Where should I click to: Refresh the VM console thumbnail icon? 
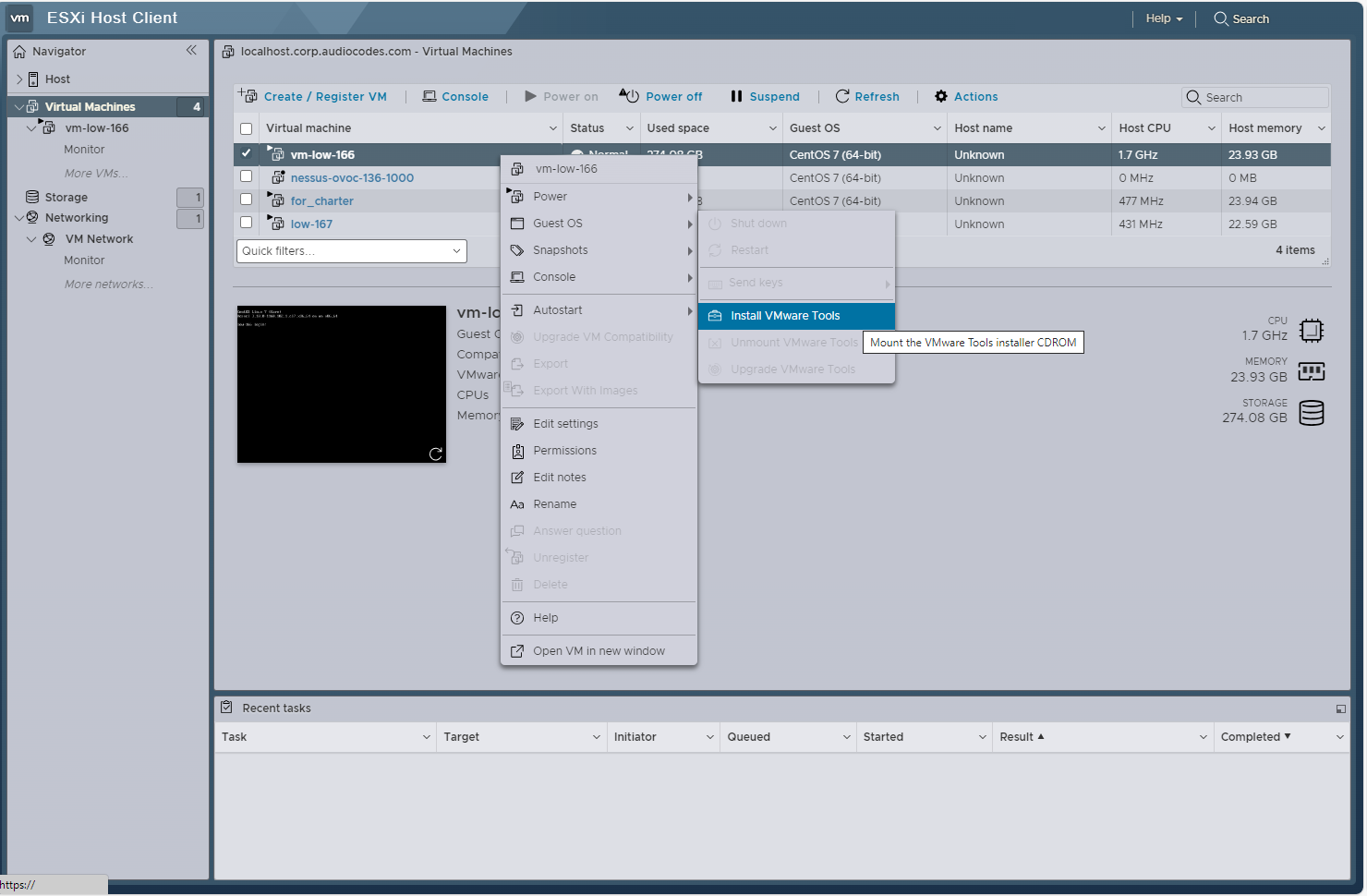tap(436, 454)
